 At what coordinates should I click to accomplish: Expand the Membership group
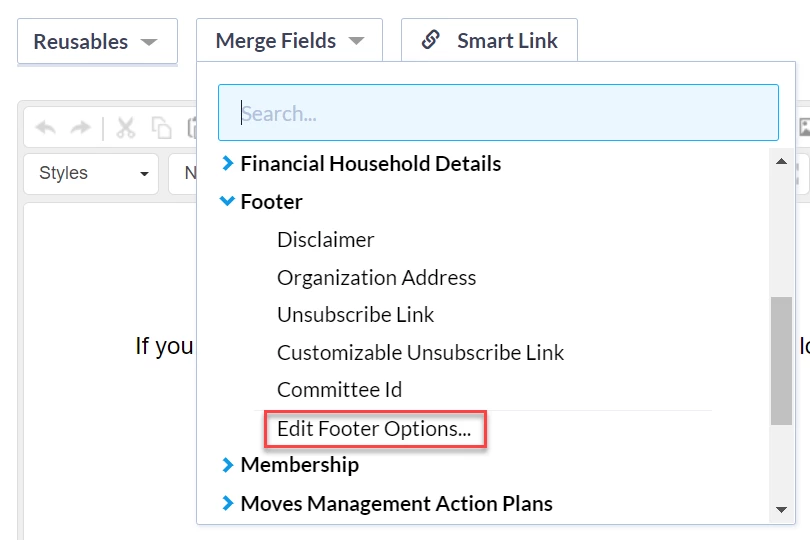298,465
